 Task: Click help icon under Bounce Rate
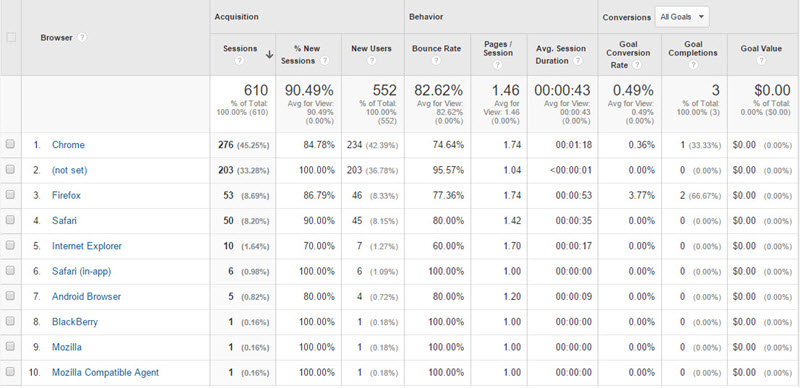[x=436, y=61]
